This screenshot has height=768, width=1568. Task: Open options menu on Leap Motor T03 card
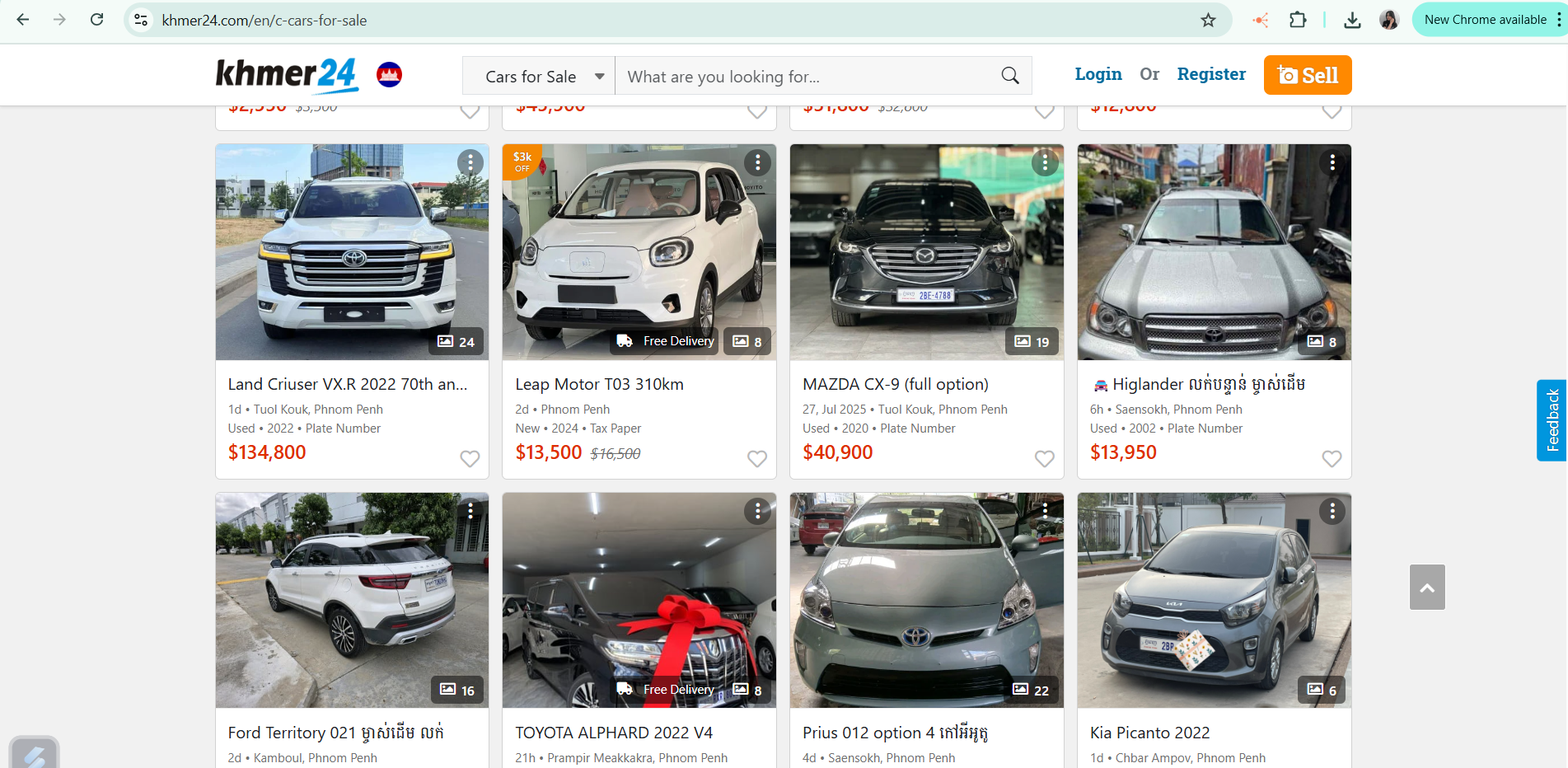[x=757, y=162]
